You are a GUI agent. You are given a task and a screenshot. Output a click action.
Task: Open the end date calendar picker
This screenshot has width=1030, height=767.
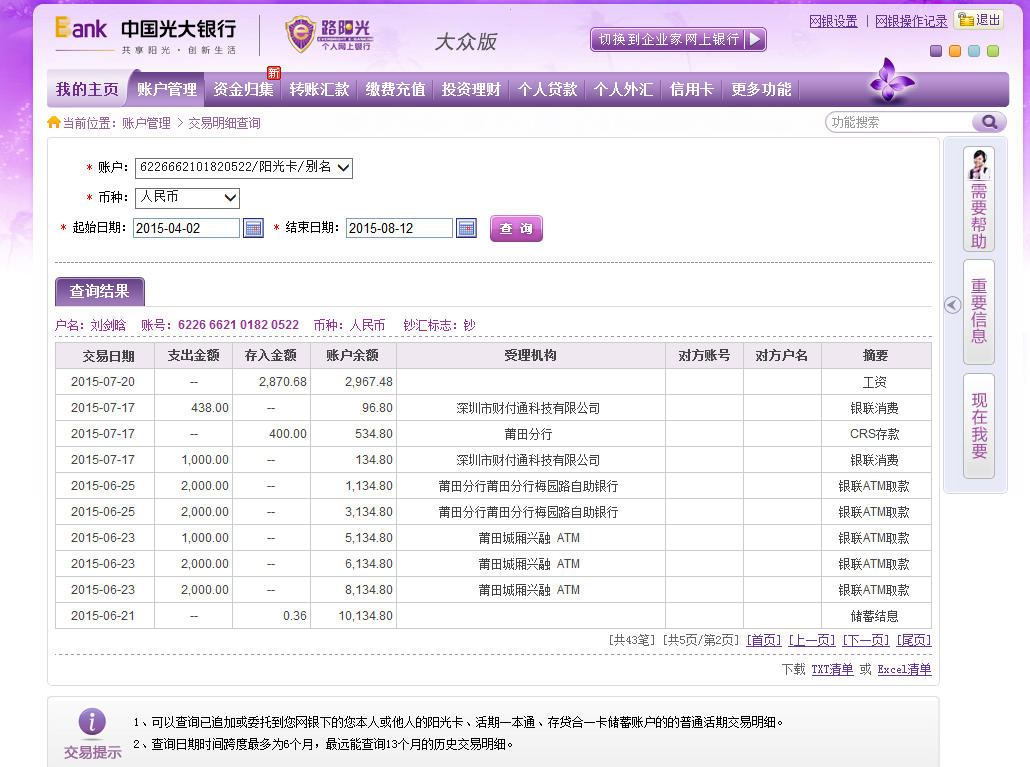tap(466, 228)
